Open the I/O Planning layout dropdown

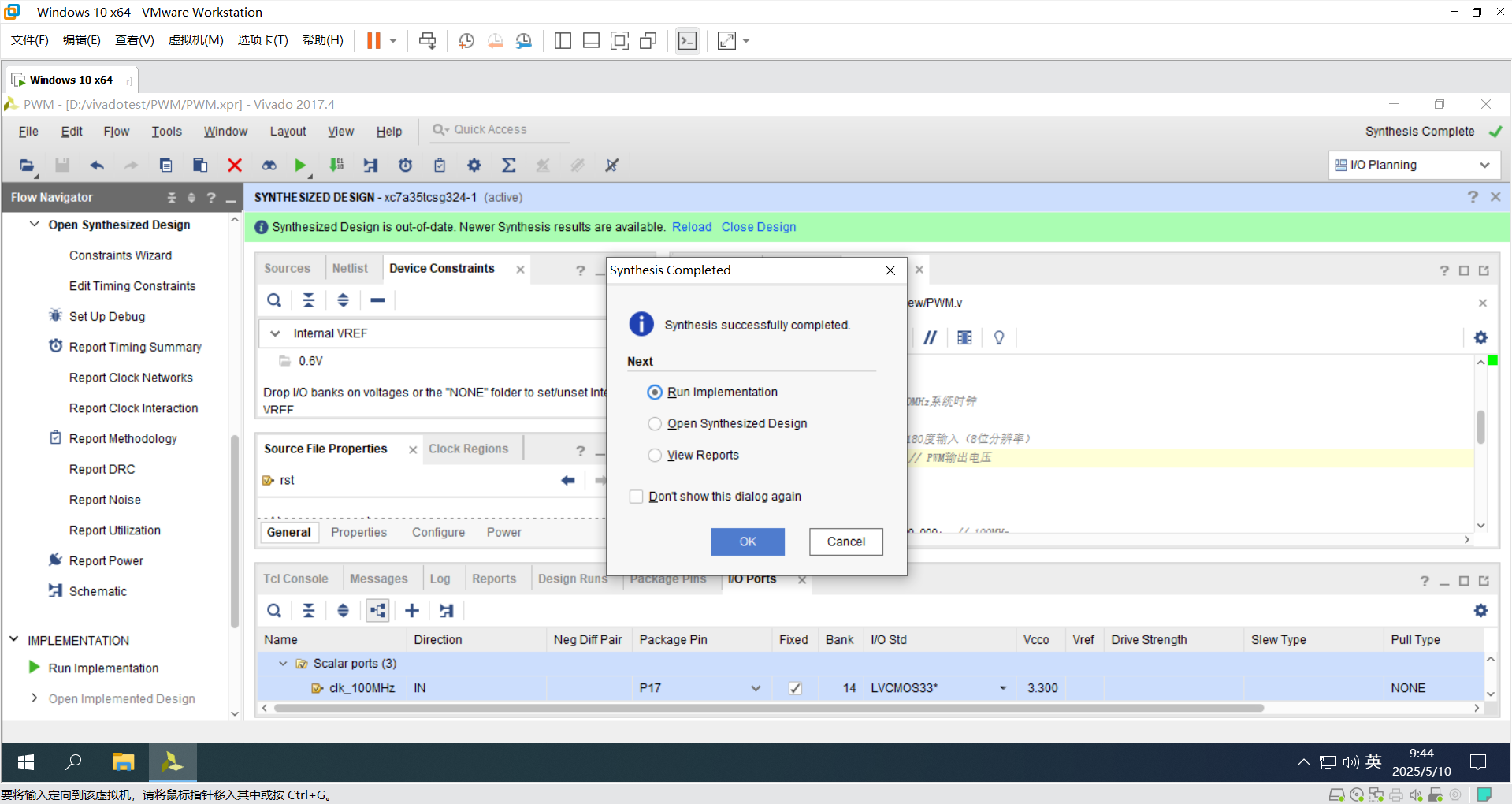point(1414,166)
